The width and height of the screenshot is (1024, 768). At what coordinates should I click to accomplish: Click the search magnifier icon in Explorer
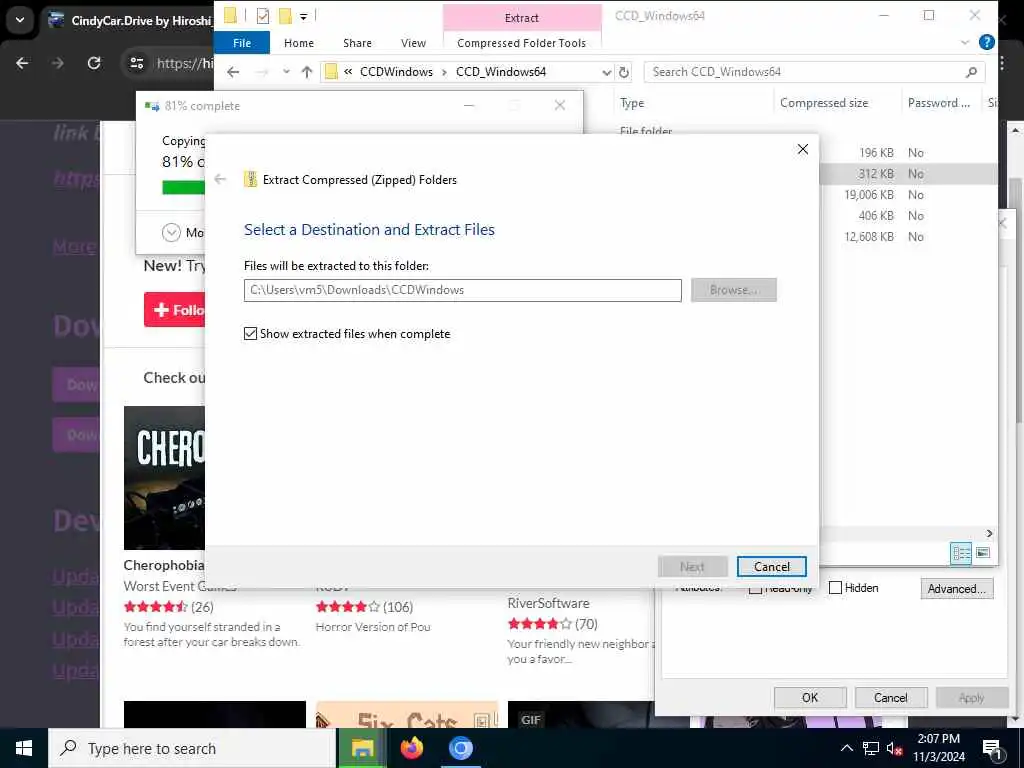[971, 72]
